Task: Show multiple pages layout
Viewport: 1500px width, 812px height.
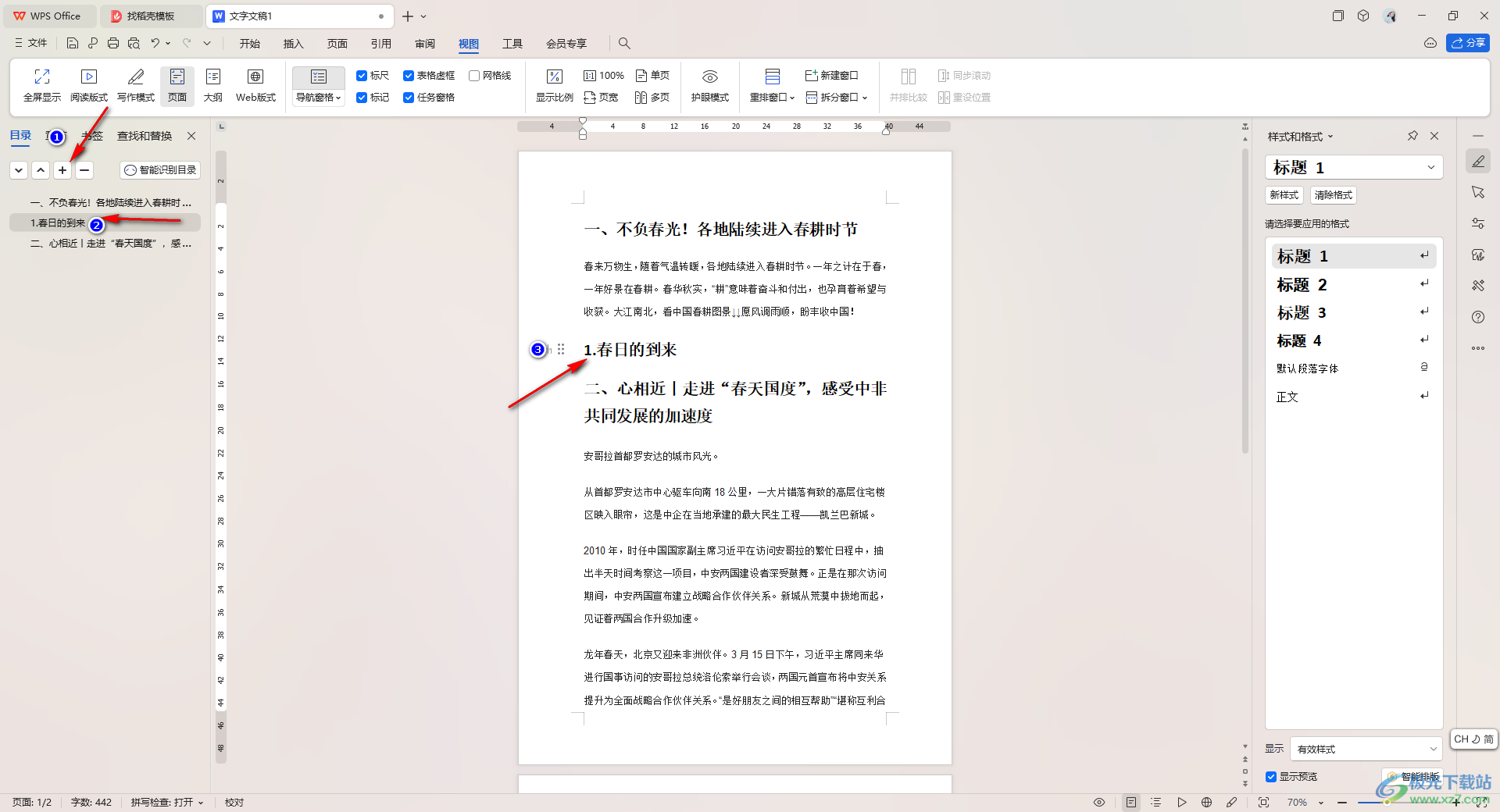Action: pos(652,98)
